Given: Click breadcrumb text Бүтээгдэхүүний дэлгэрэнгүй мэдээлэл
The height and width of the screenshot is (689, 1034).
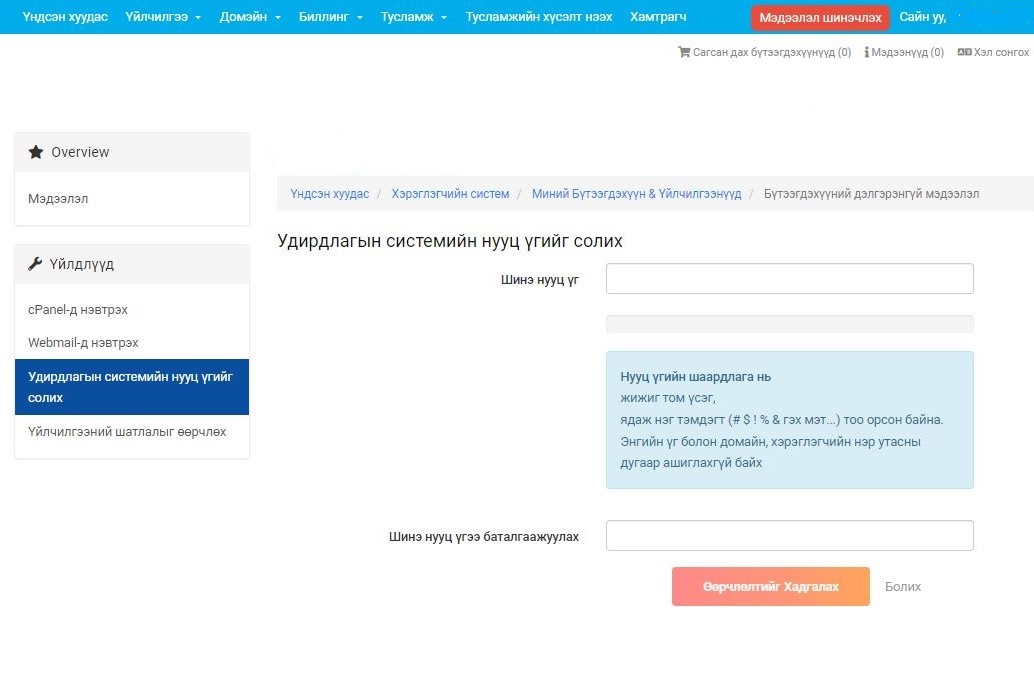Looking at the screenshot, I should pyautogui.click(x=871, y=194).
